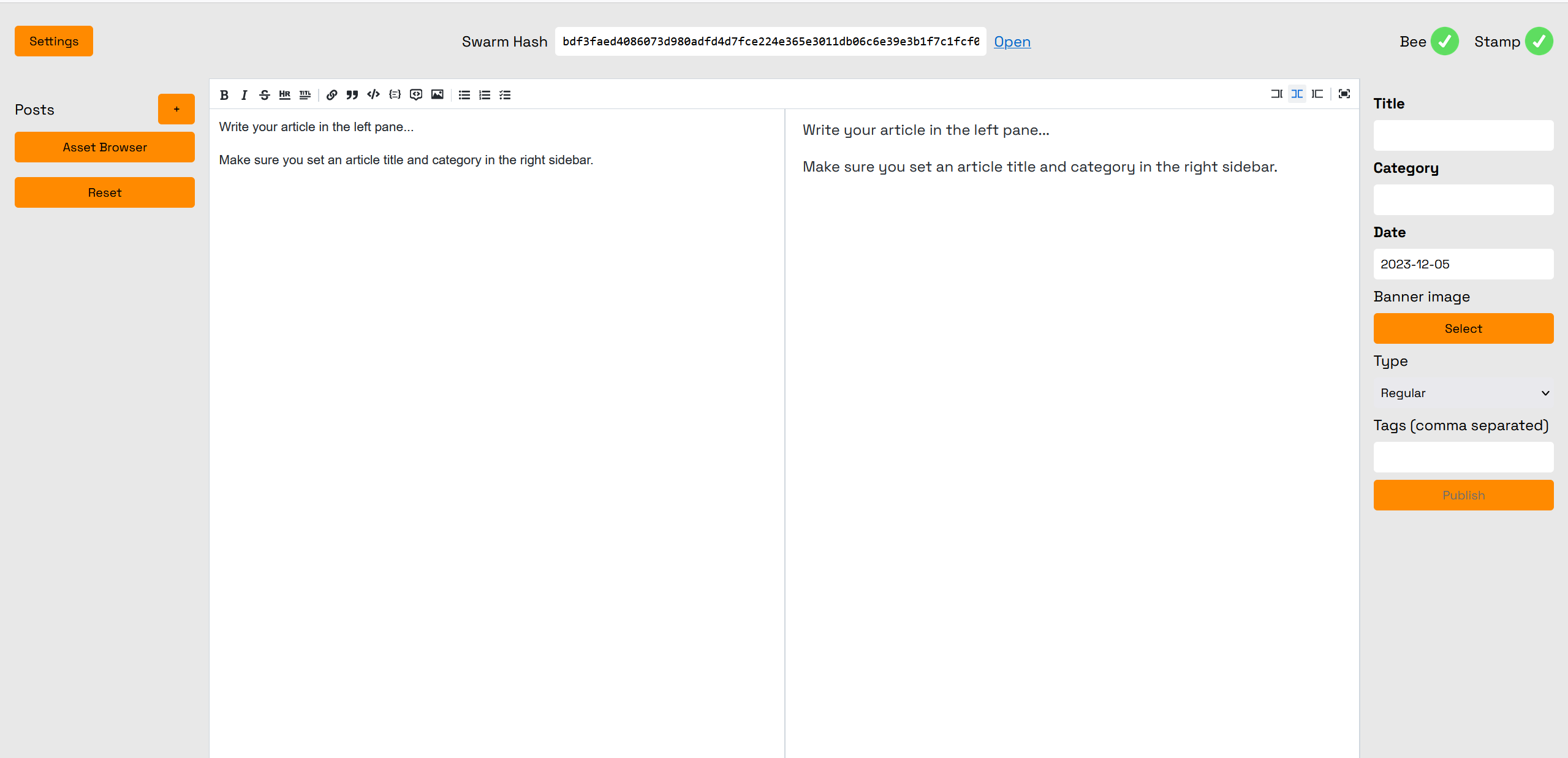Insert inline code with </> icon
The height and width of the screenshot is (758, 1568).
click(x=373, y=94)
